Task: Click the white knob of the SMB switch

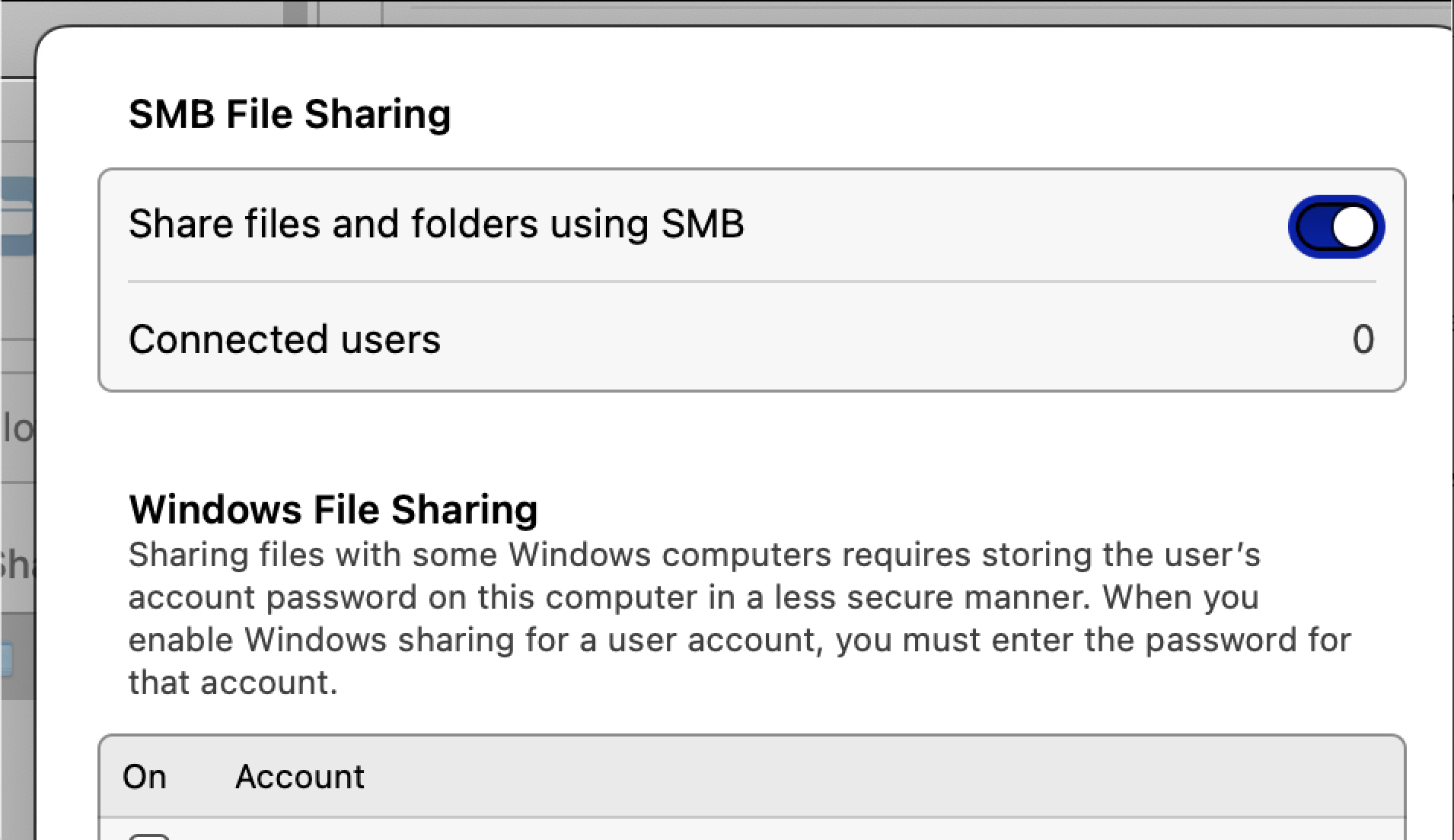Action: coord(1354,227)
